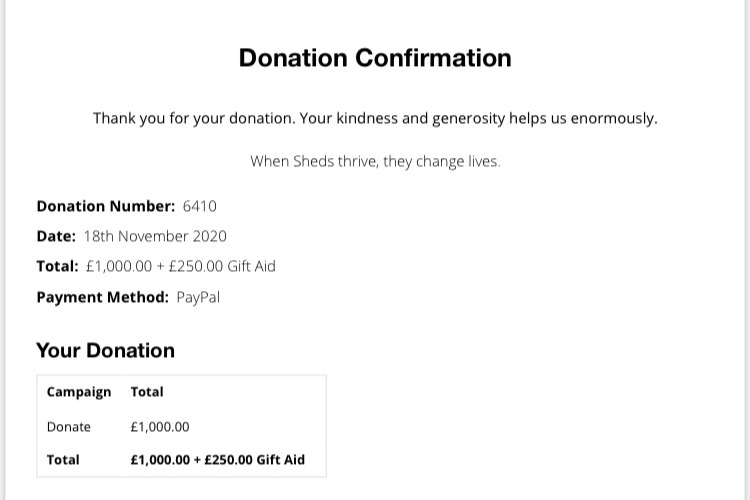The width and height of the screenshot is (750, 500).
Task: Click the Total column header in table
Action: click(147, 392)
